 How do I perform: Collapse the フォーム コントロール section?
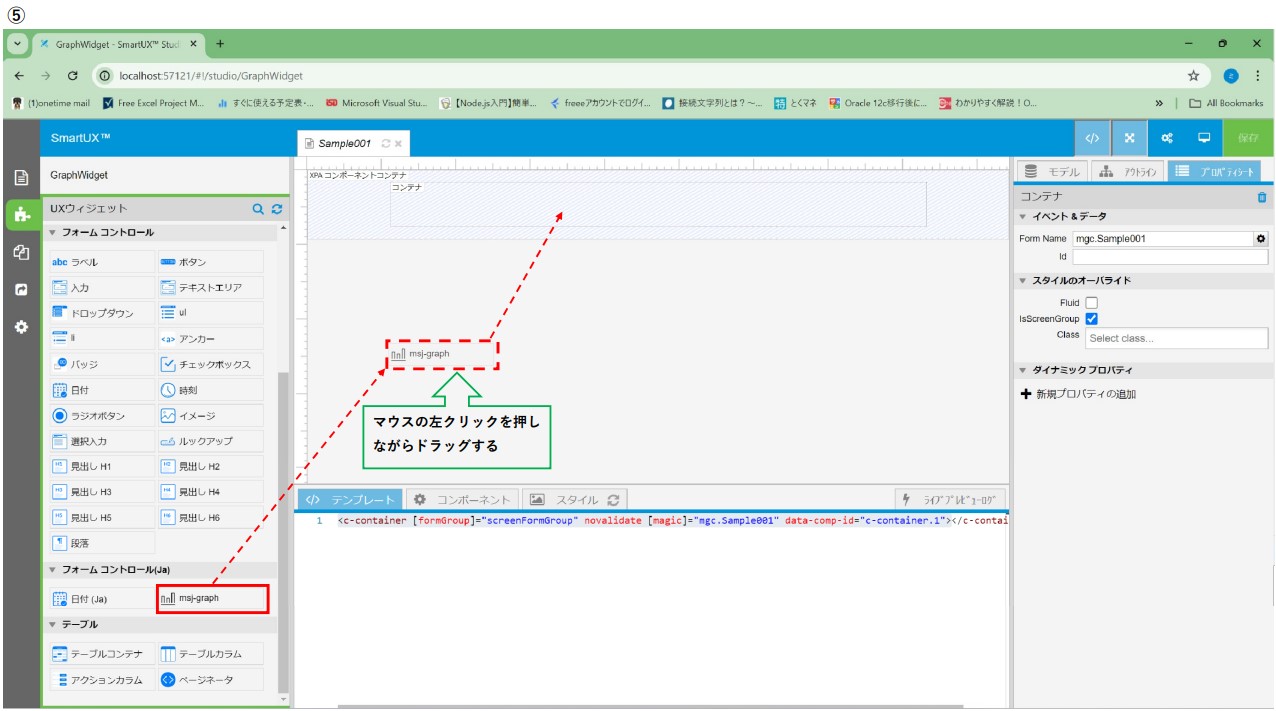pyautogui.click(x=53, y=233)
